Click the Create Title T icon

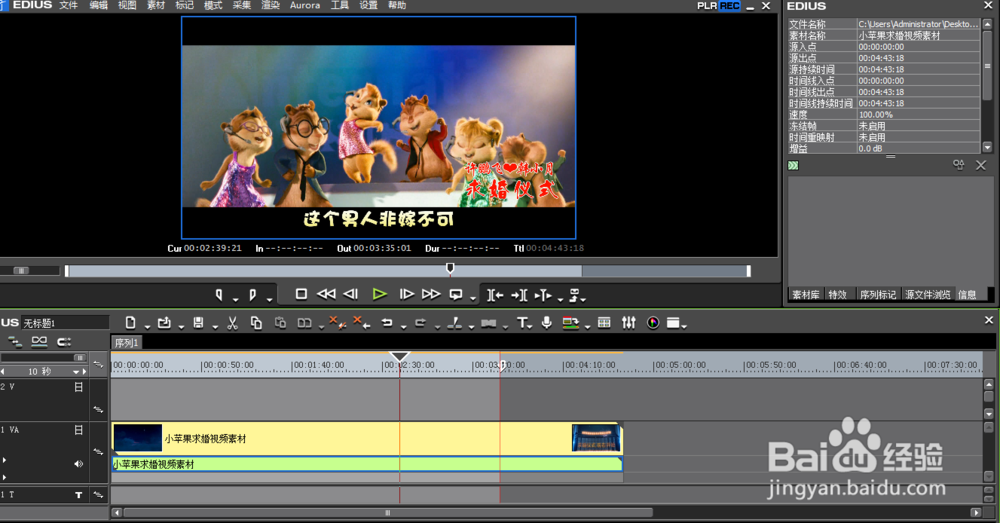(x=522, y=323)
